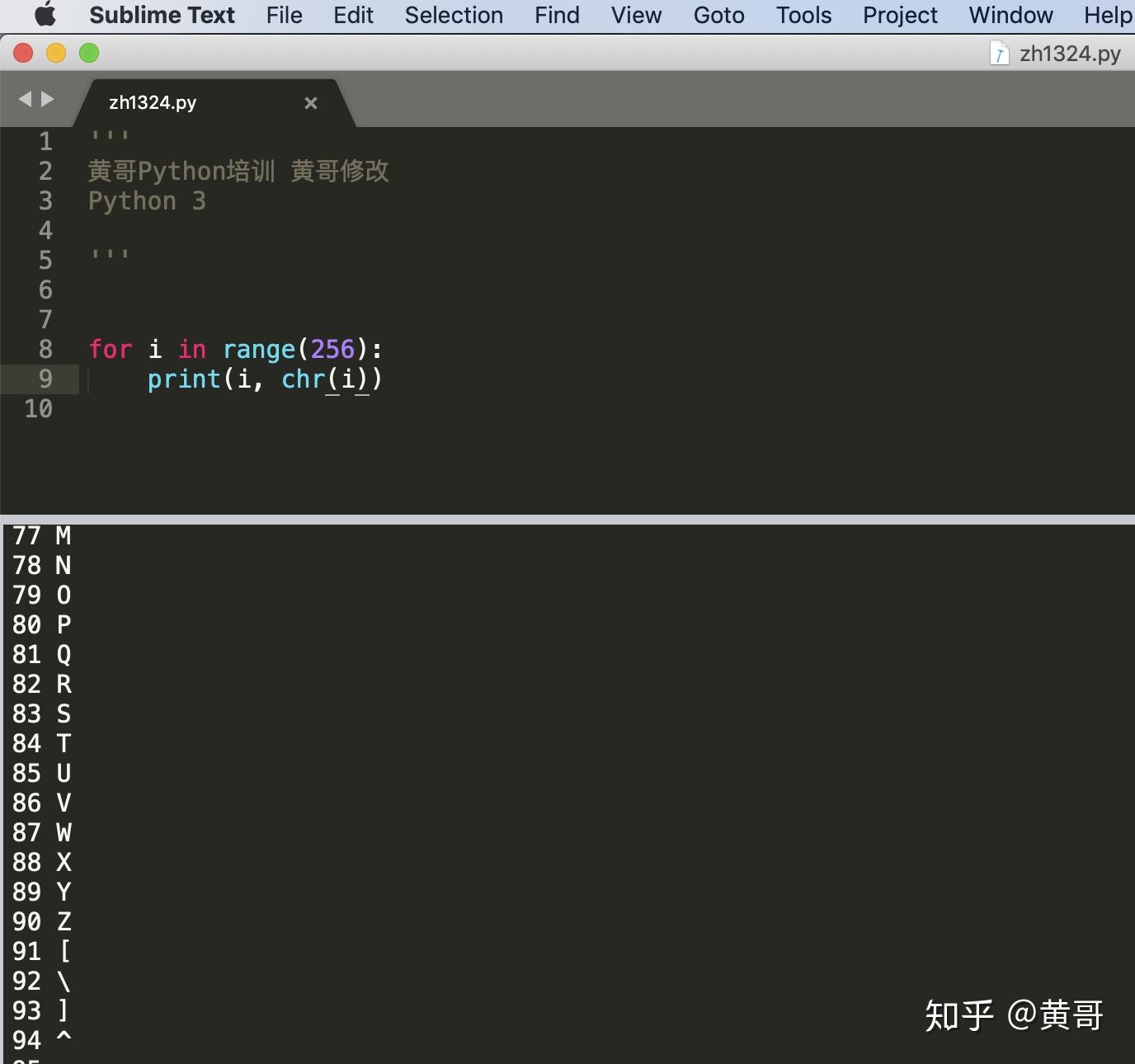
Task: Open the Selection menu
Action: click(x=454, y=15)
